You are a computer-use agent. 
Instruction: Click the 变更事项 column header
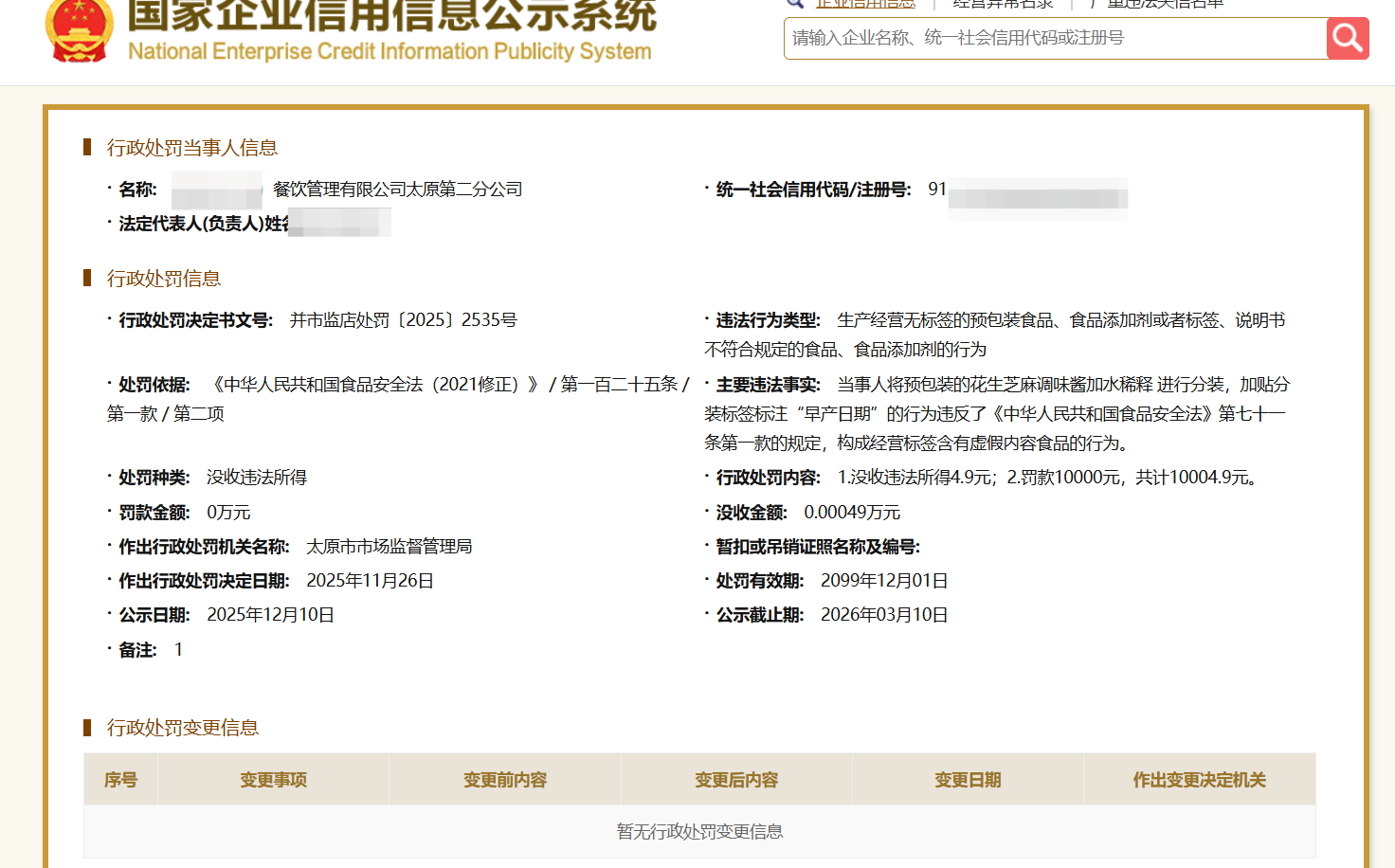(x=273, y=779)
